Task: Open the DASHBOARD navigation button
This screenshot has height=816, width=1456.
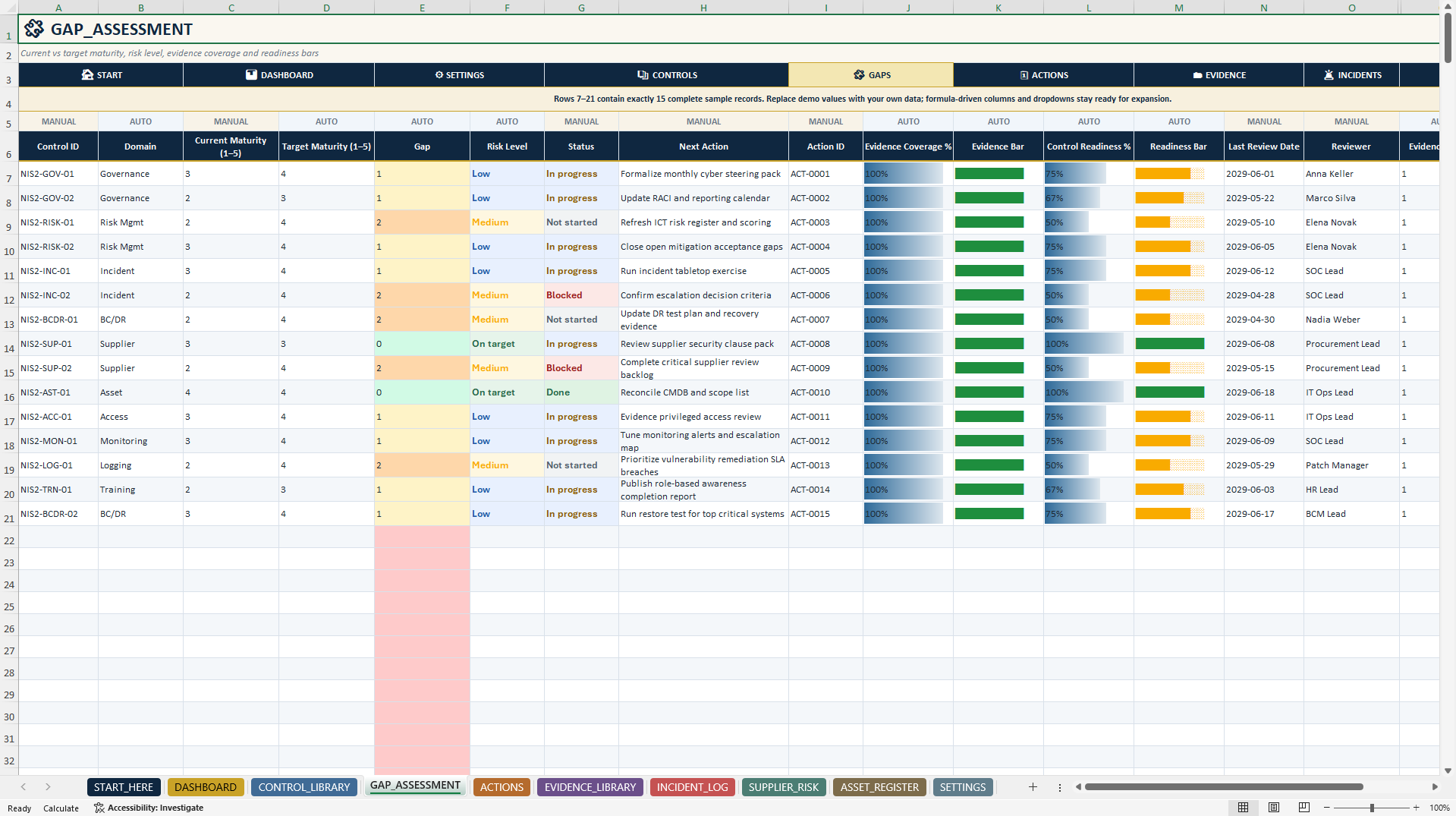Action: [x=278, y=75]
